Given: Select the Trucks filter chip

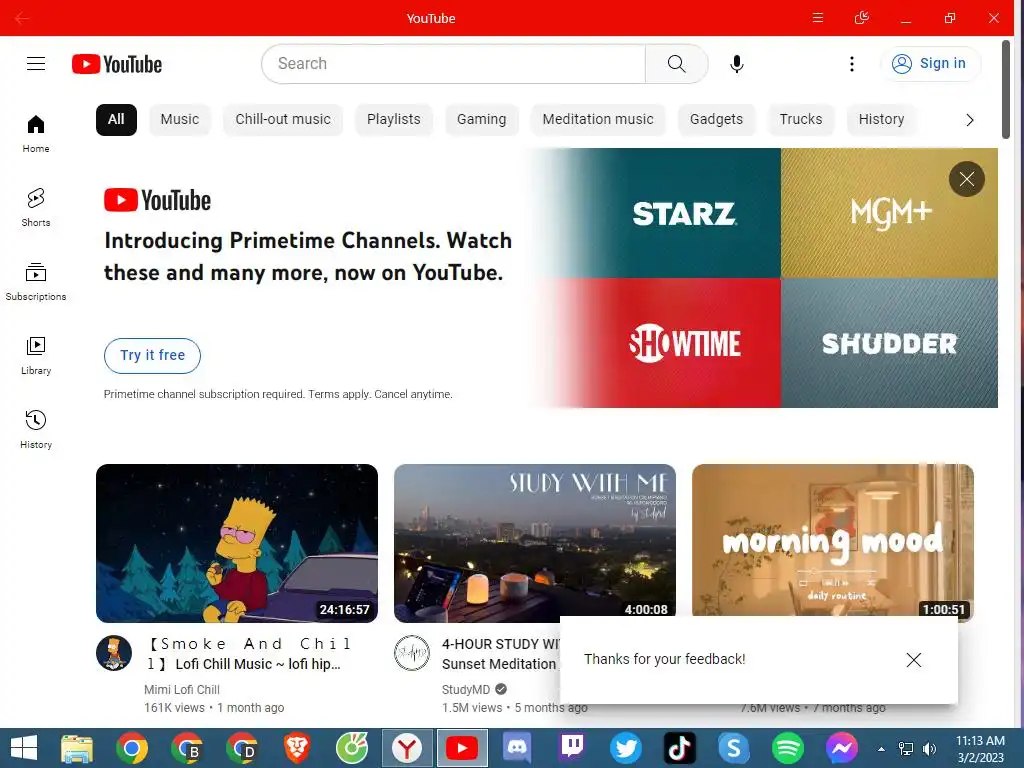Looking at the screenshot, I should point(801,120).
